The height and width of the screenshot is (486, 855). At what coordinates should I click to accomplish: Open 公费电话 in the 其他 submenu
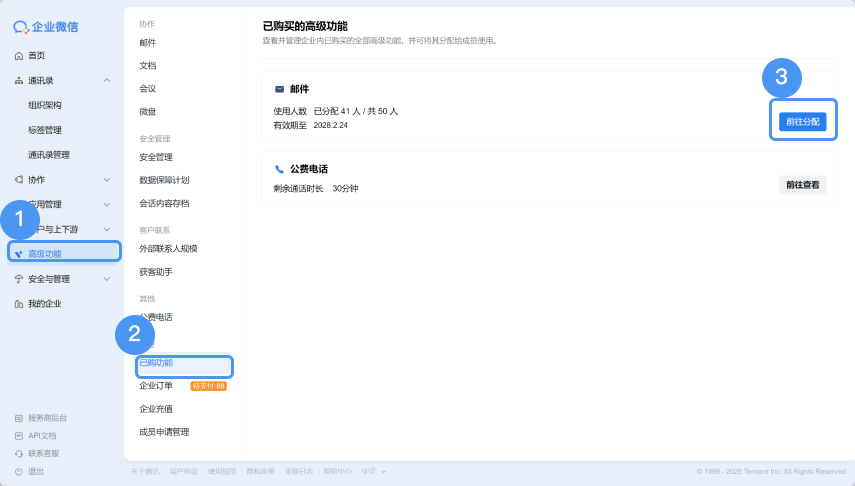pos(156,317)
